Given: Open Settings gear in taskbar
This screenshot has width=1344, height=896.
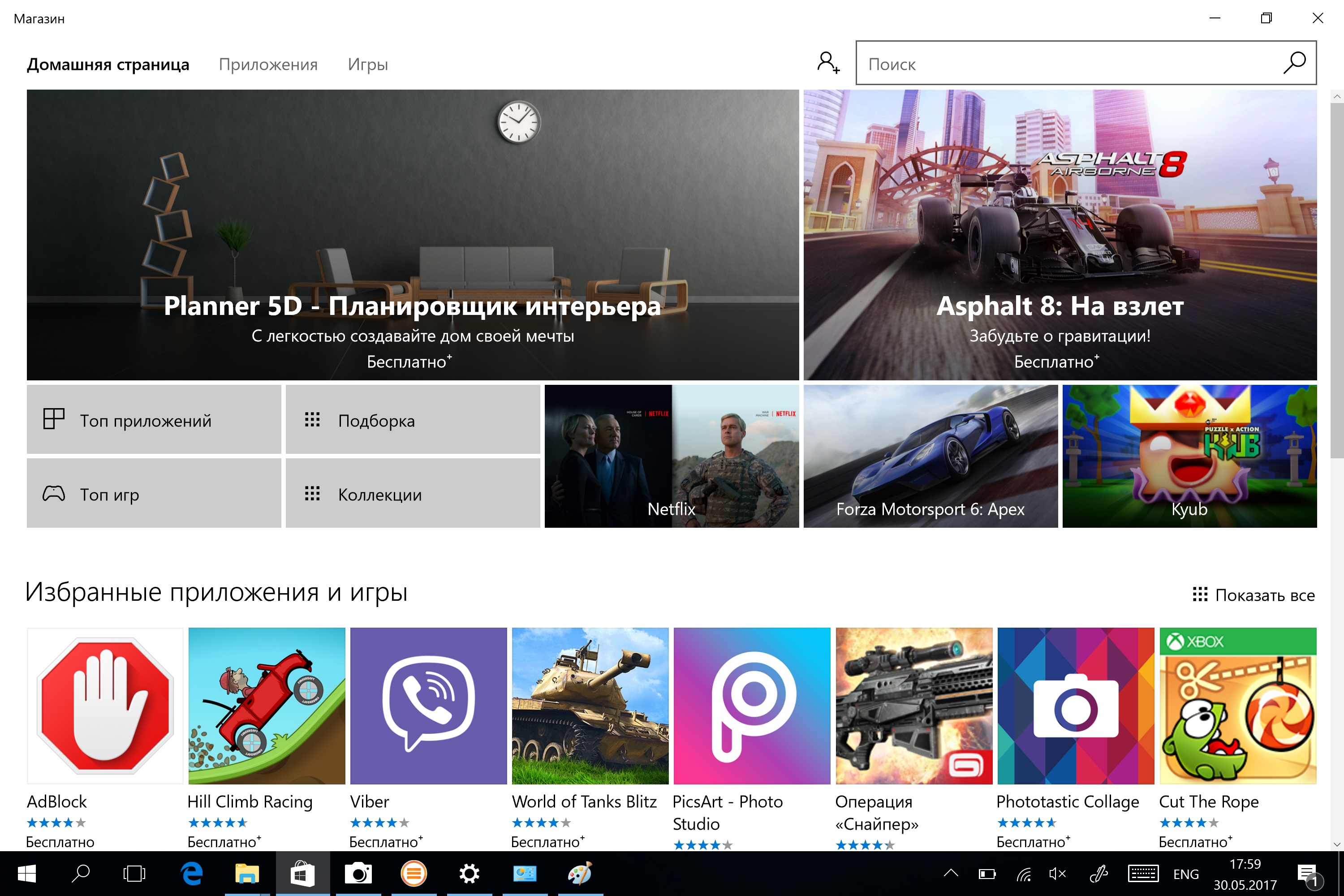Looking at the screenshot, I should pos(469,873).
